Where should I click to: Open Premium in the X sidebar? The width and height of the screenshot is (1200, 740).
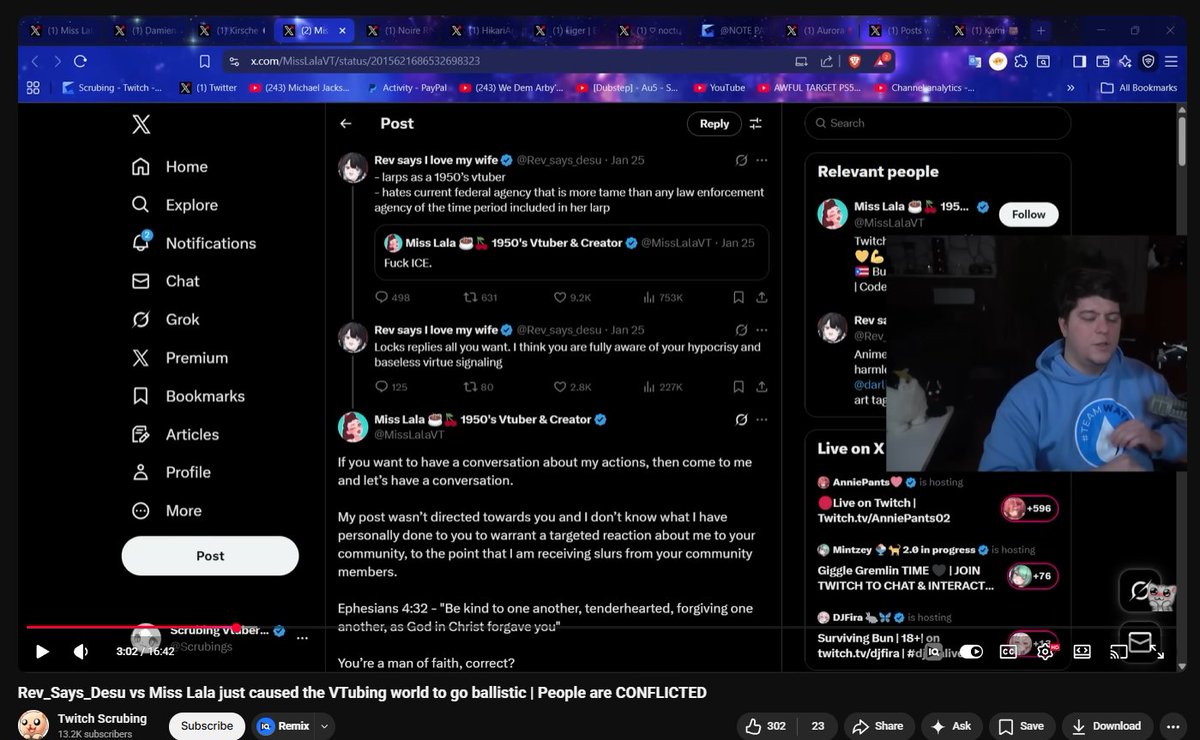coord(180,358)
